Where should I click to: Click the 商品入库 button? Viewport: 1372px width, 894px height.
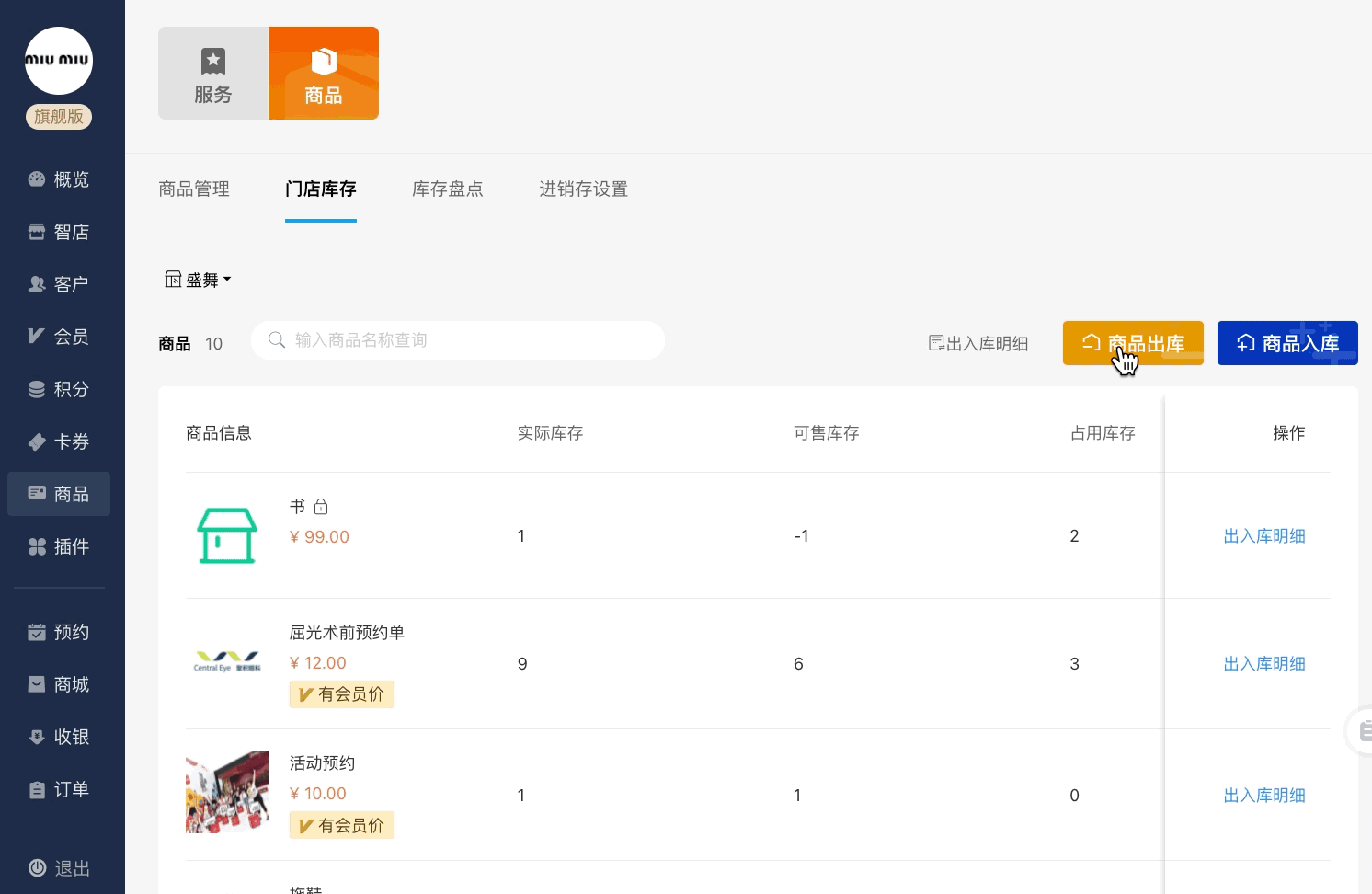click(x=1287, y=343)
